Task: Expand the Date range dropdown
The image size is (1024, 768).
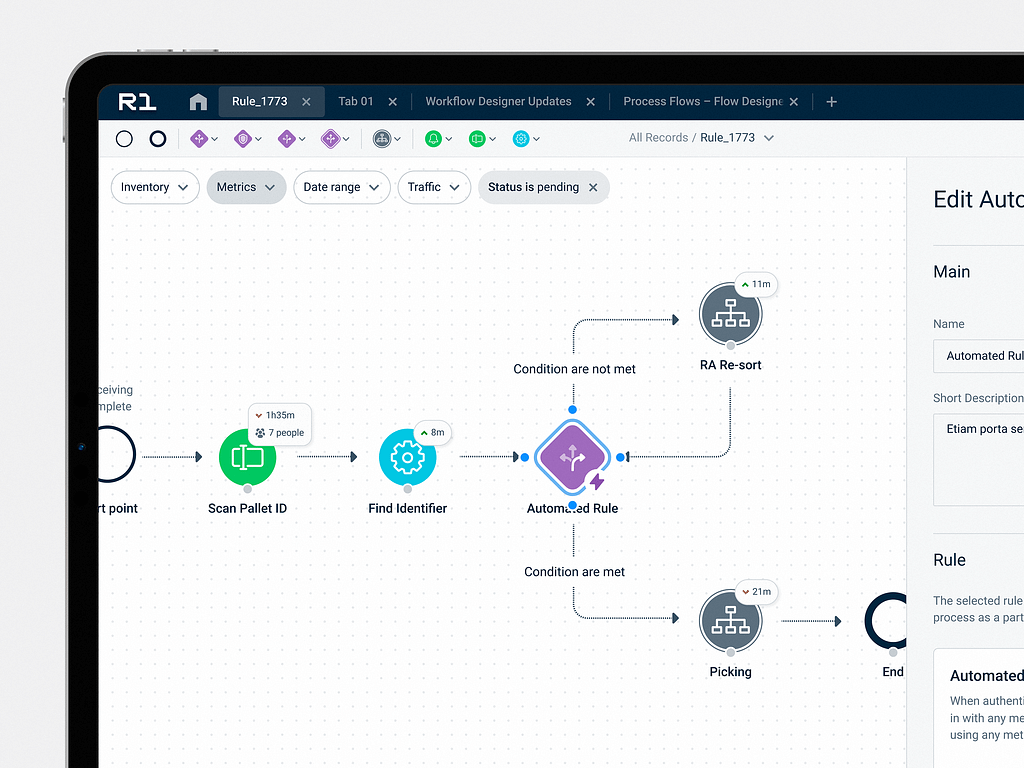Action: tap(342, 187)
